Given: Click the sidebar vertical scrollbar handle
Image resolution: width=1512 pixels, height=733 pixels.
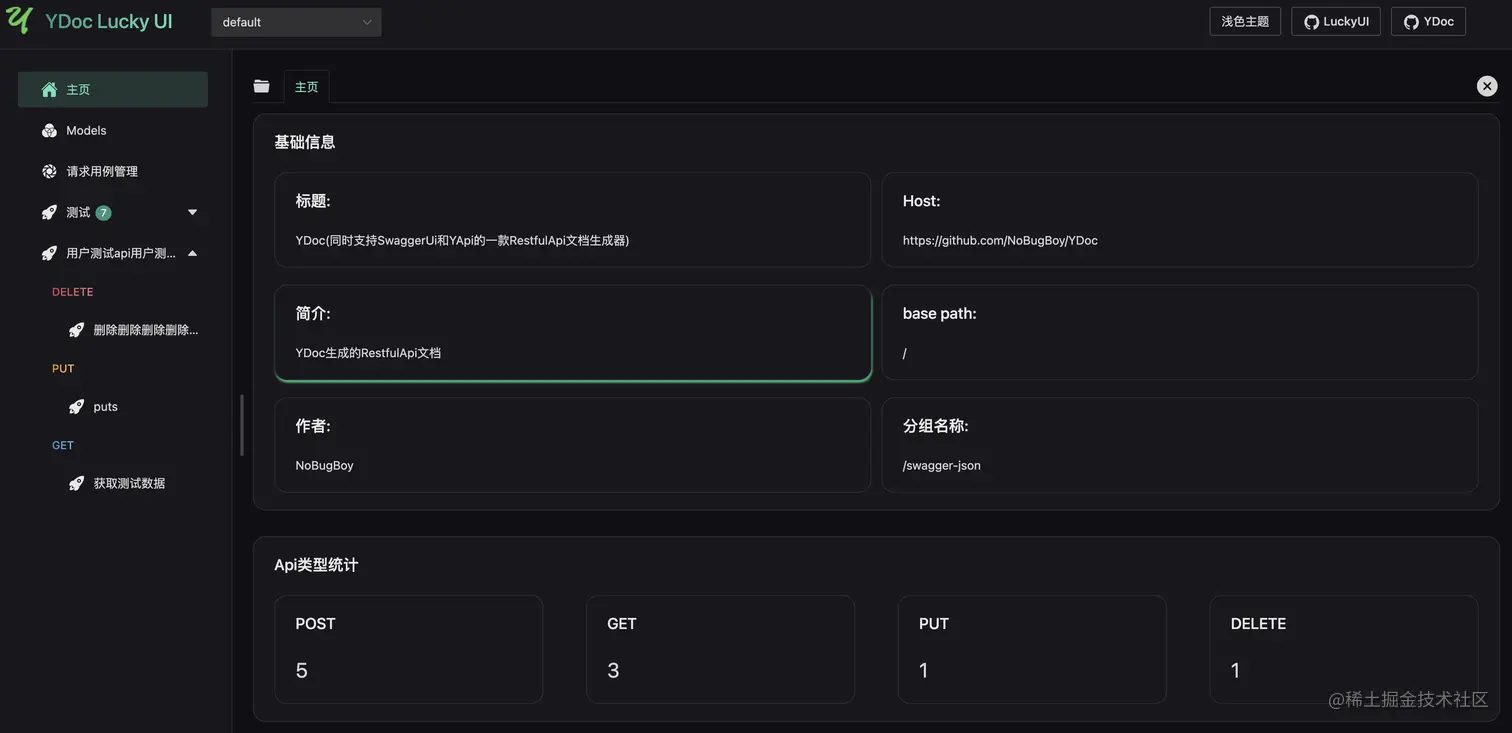Looking at the screenshot, I should coord(242,425).
